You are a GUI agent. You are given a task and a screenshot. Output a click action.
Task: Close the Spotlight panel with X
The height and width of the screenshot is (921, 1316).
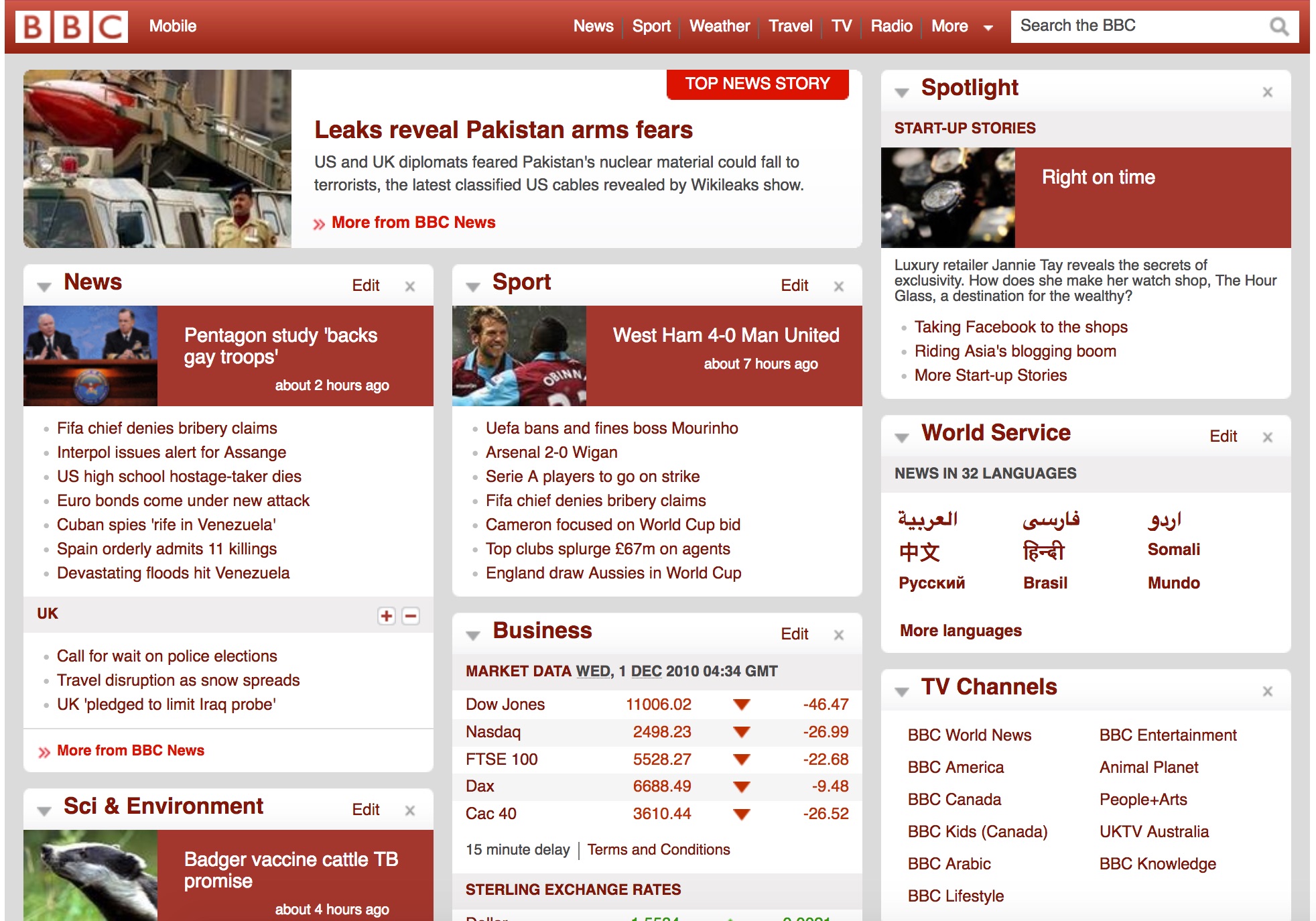coord(1267,93)
